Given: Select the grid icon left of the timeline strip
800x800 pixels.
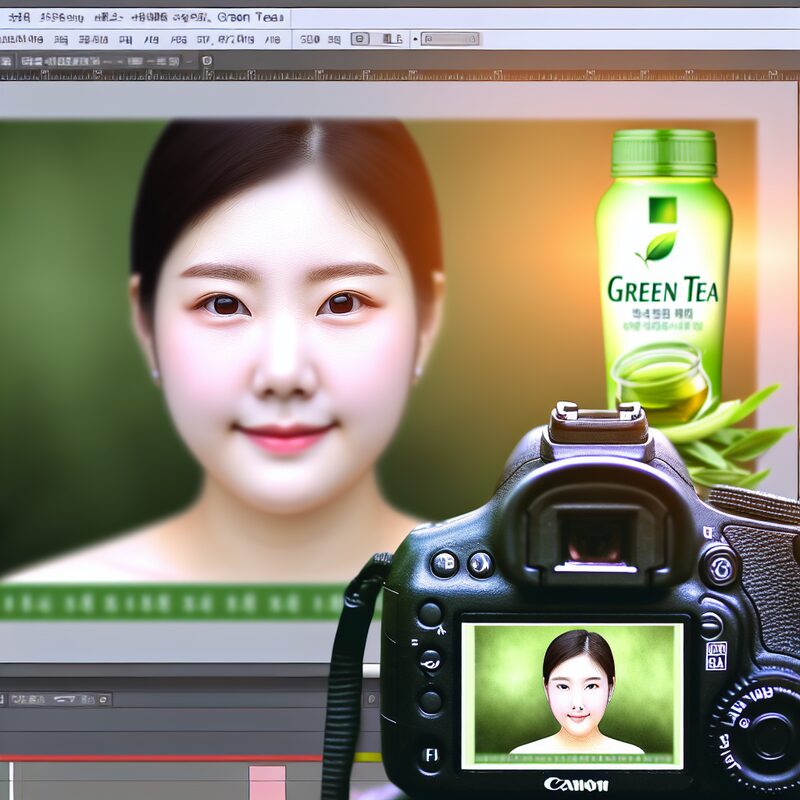Looking at the screenshot, I should pos(87,697).
